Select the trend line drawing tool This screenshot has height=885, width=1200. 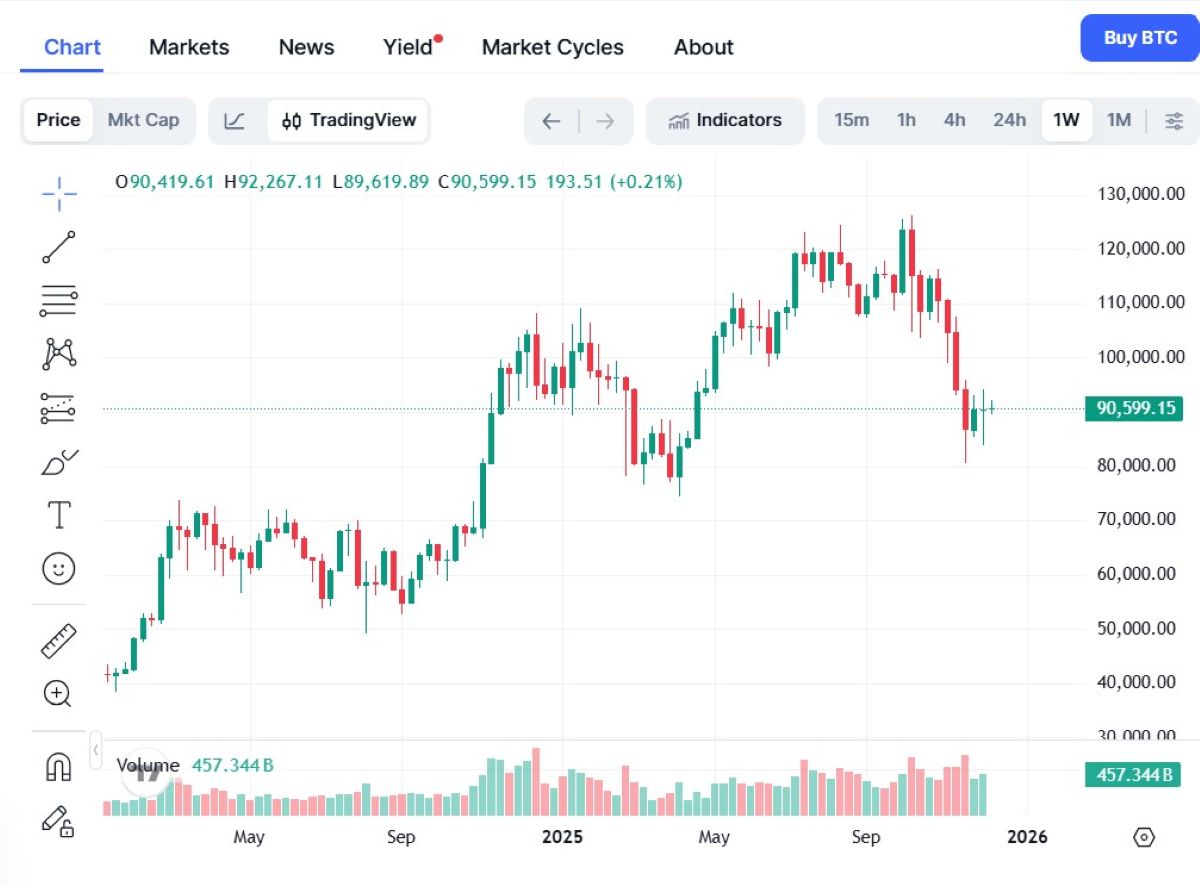pos(59,247)
